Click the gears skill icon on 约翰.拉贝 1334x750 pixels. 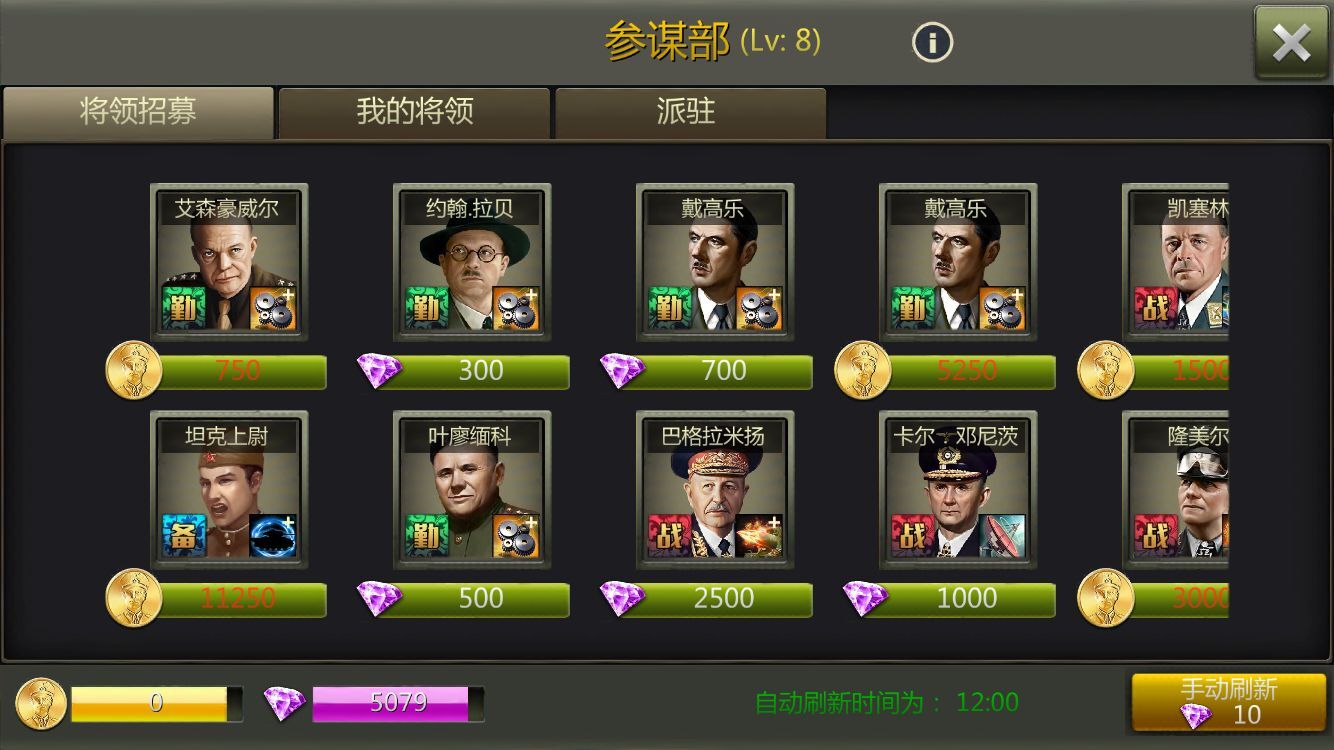point(516,308)
